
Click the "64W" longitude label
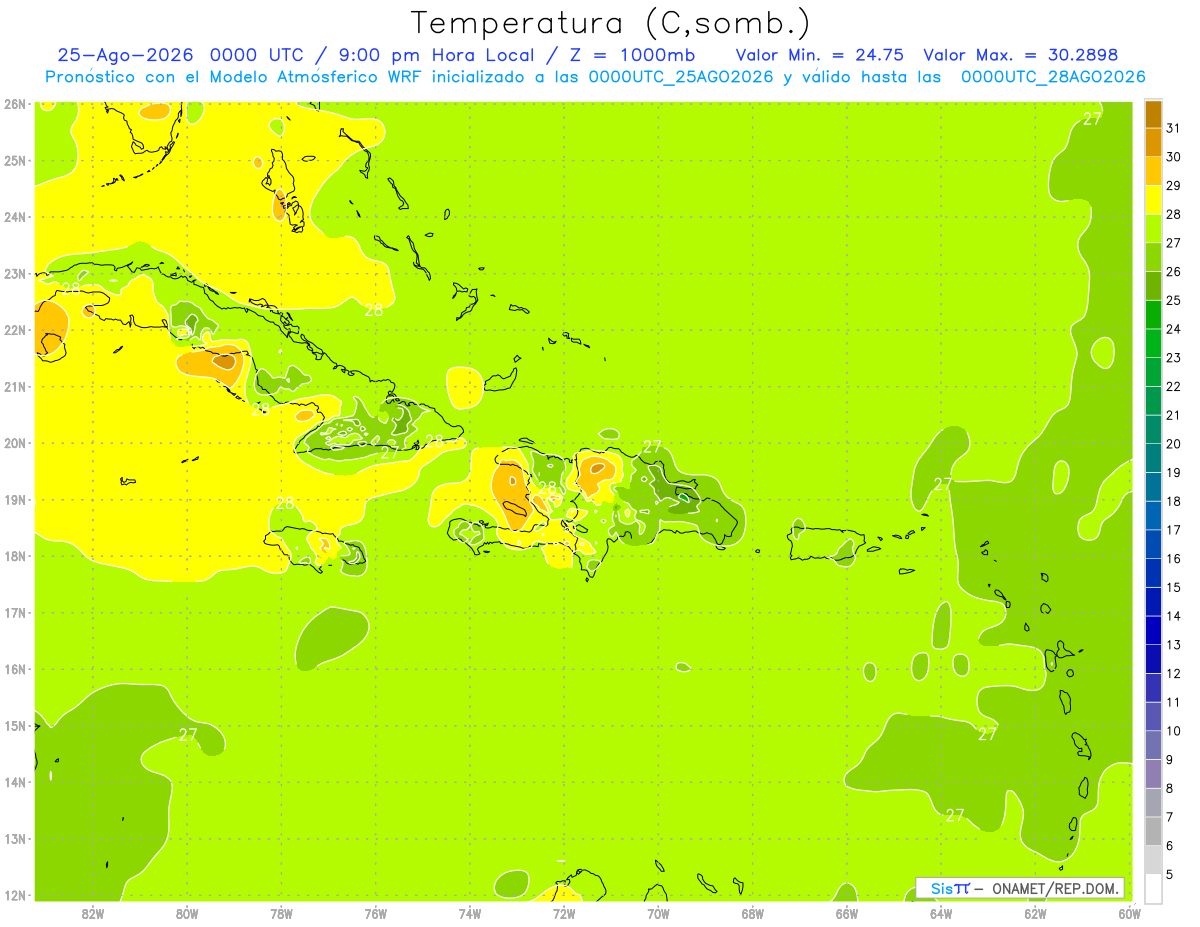(941, 913)
